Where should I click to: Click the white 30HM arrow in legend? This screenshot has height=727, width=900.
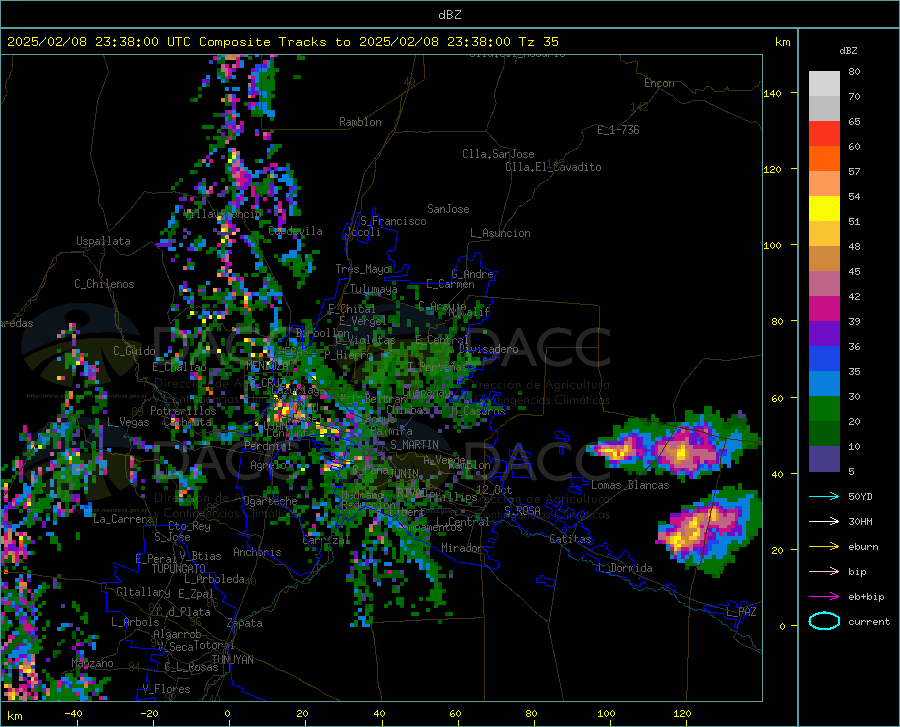tap(824, 522)
